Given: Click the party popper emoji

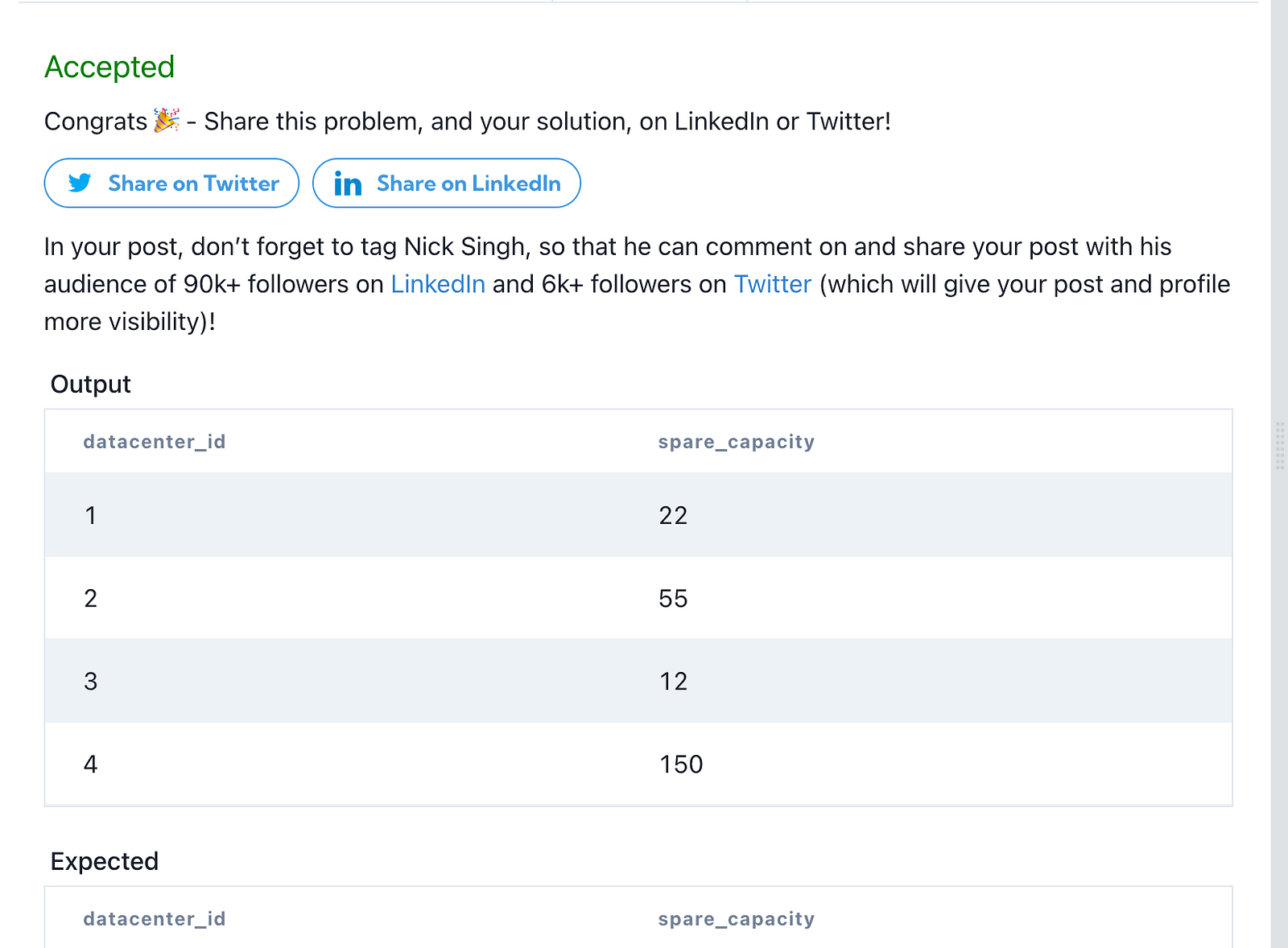Looking at the screenshot, I should pos(167,121).
